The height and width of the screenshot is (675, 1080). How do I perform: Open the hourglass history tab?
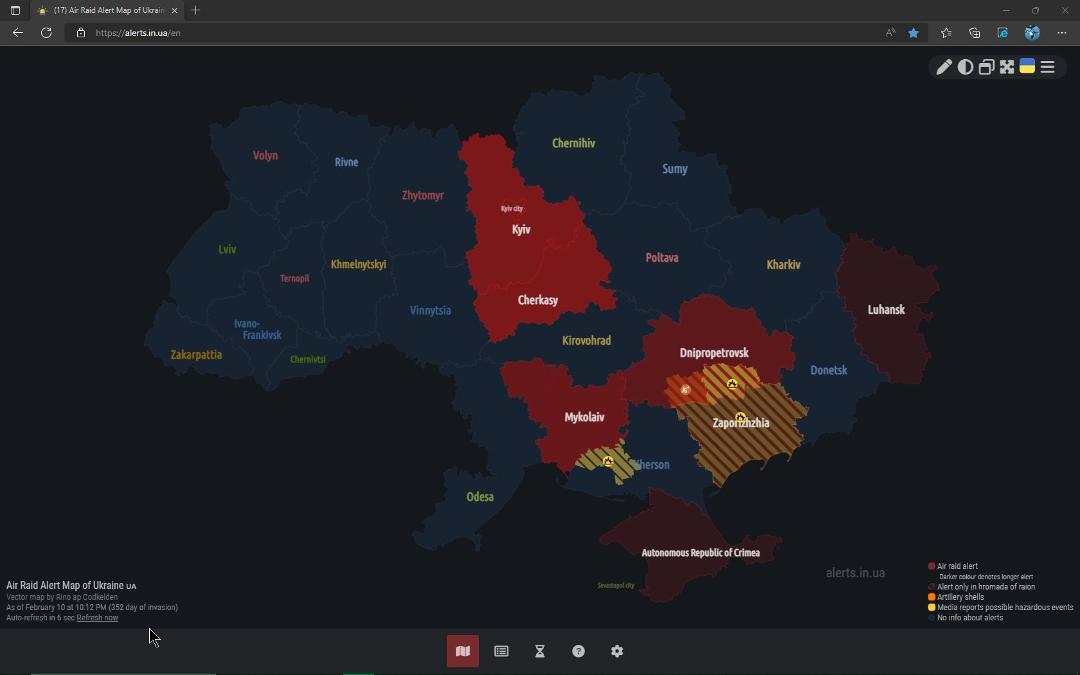point(540,651)
